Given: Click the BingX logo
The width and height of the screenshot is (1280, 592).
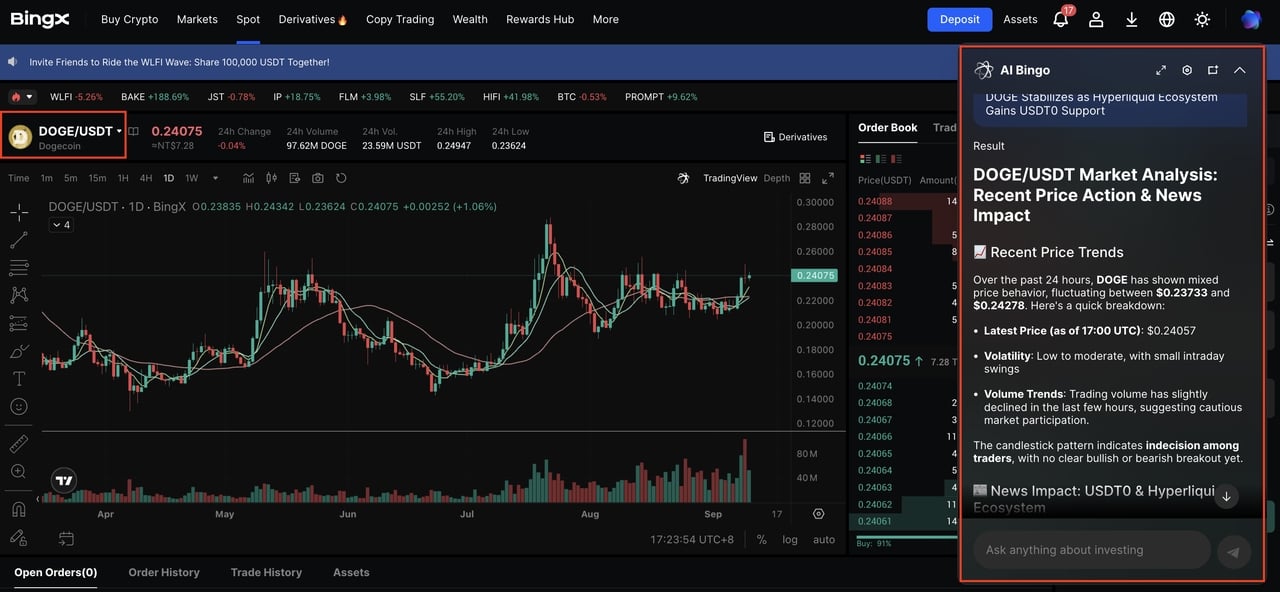Looking at the screenshot, I should [41, 19].
